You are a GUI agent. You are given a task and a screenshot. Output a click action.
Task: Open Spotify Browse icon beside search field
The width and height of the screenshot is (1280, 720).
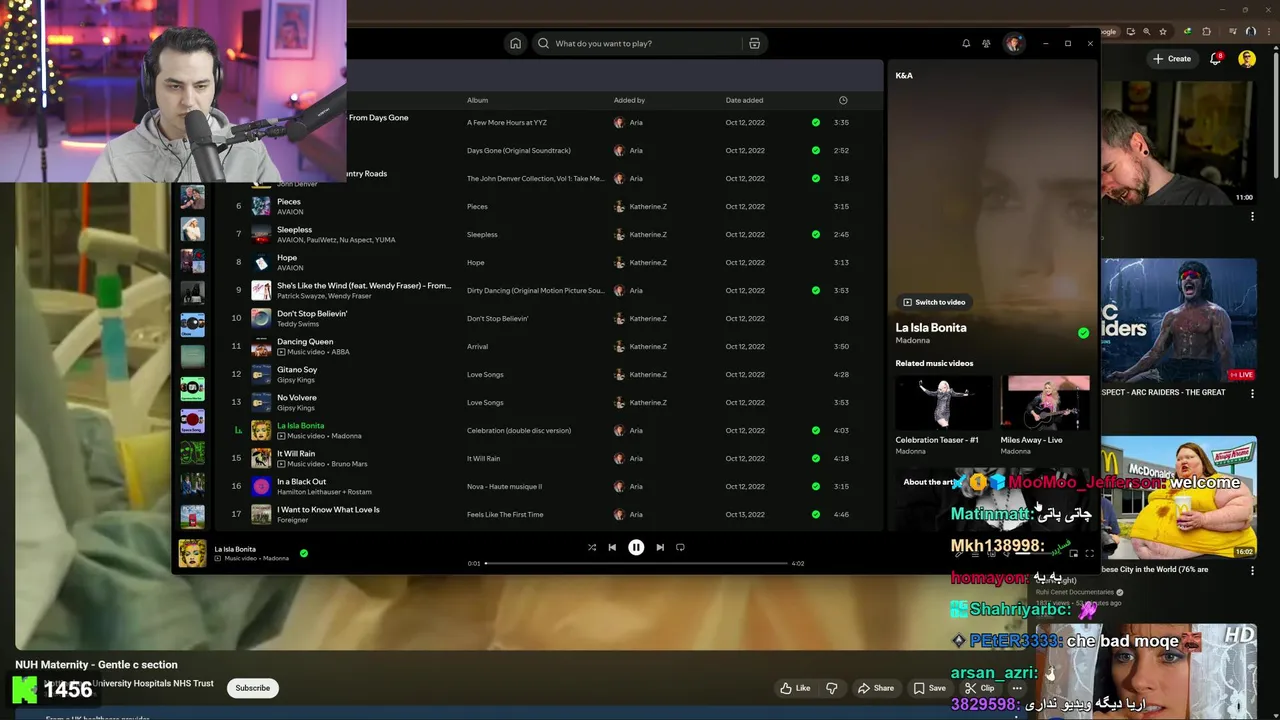coord(755,44)
